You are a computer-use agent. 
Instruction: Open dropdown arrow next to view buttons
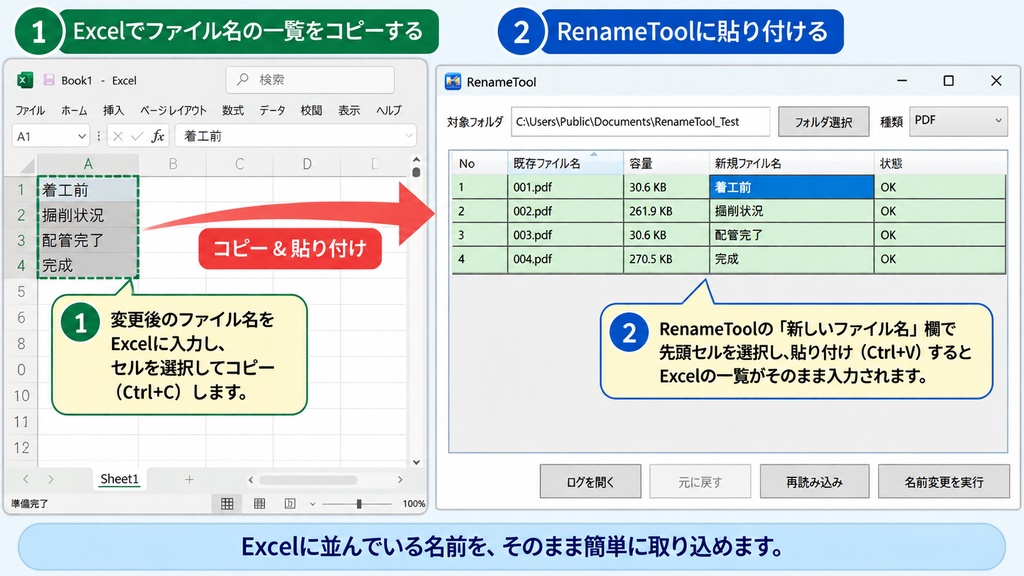click(x=312, y=504)
